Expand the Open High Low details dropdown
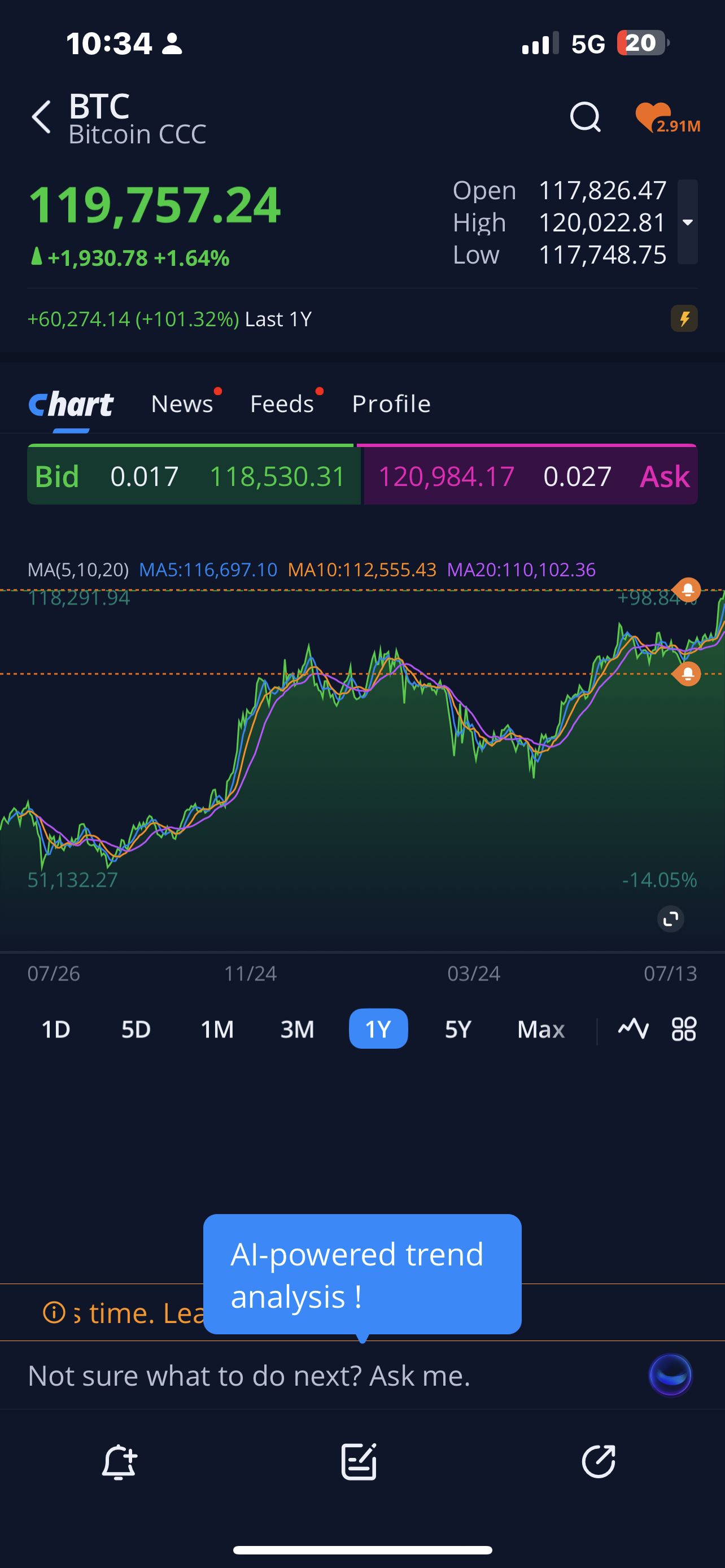The height and width of the screenshot is (1568, 725). click(688, 222)
